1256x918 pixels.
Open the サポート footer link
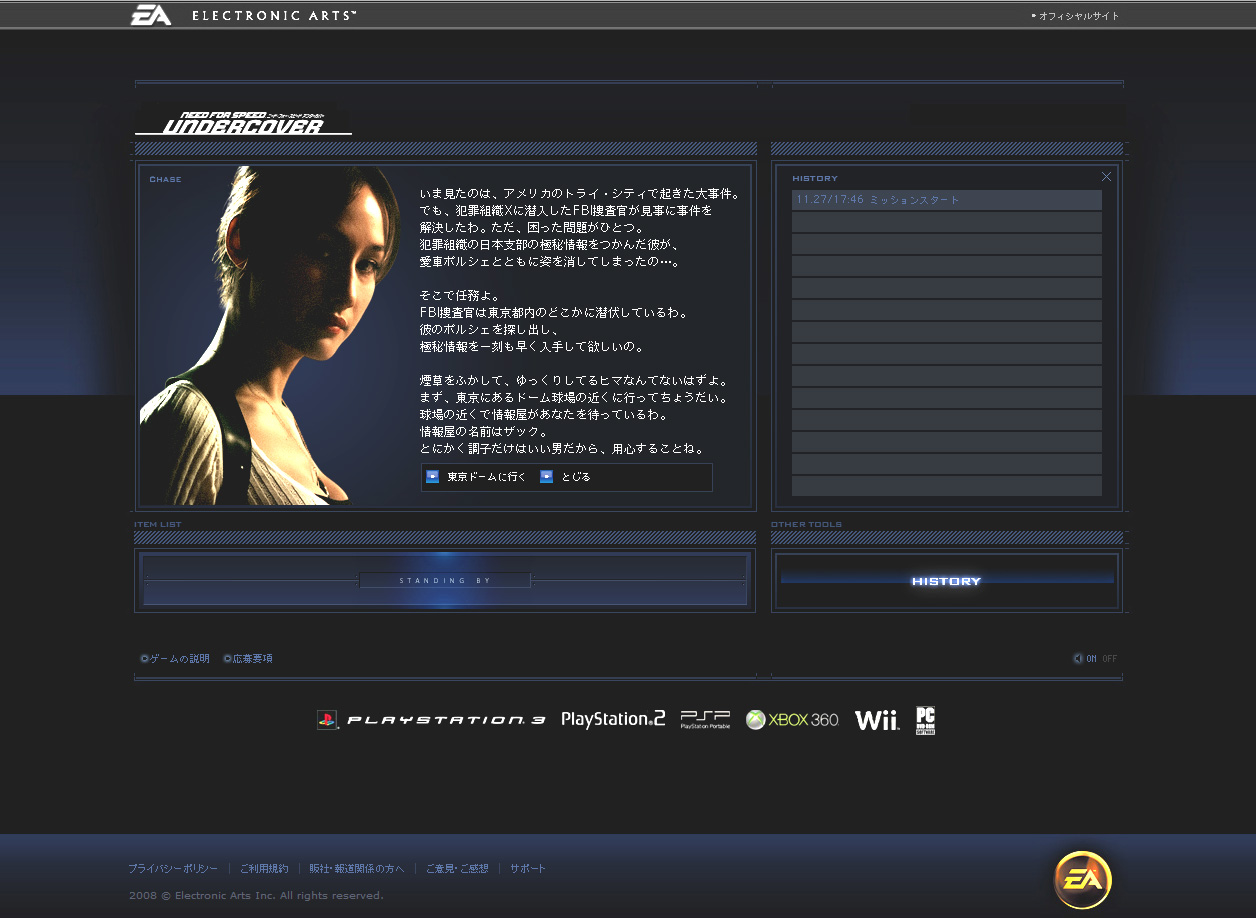[528, 869]
